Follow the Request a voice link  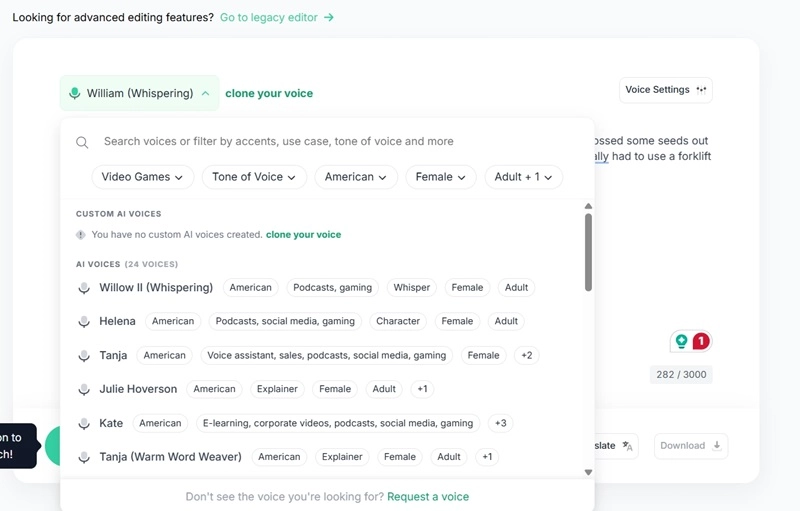428,497
